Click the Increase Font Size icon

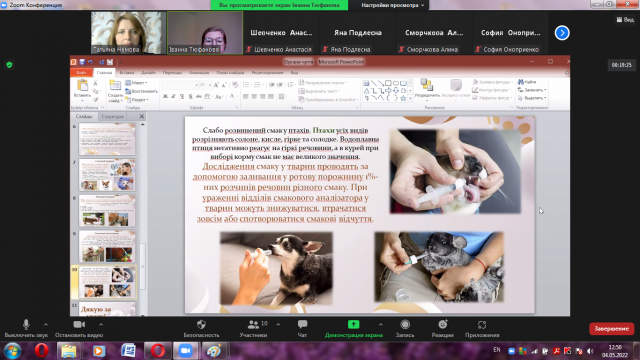tap(216, 85)
